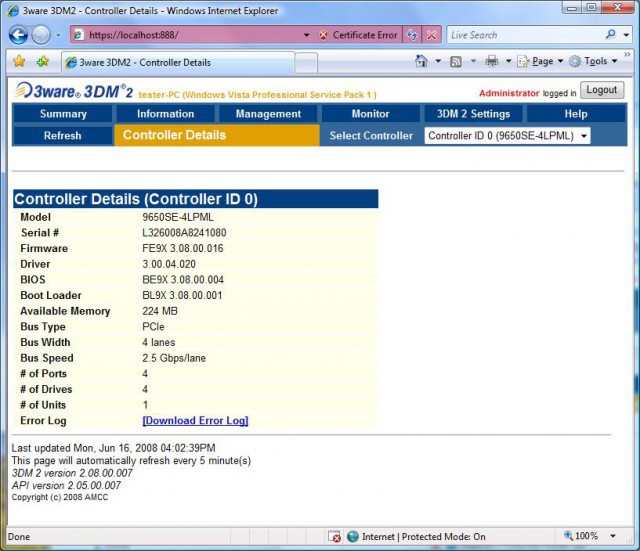Click the 224 MB available memory value
640x551 pixels.
click(x=160, y=311)
